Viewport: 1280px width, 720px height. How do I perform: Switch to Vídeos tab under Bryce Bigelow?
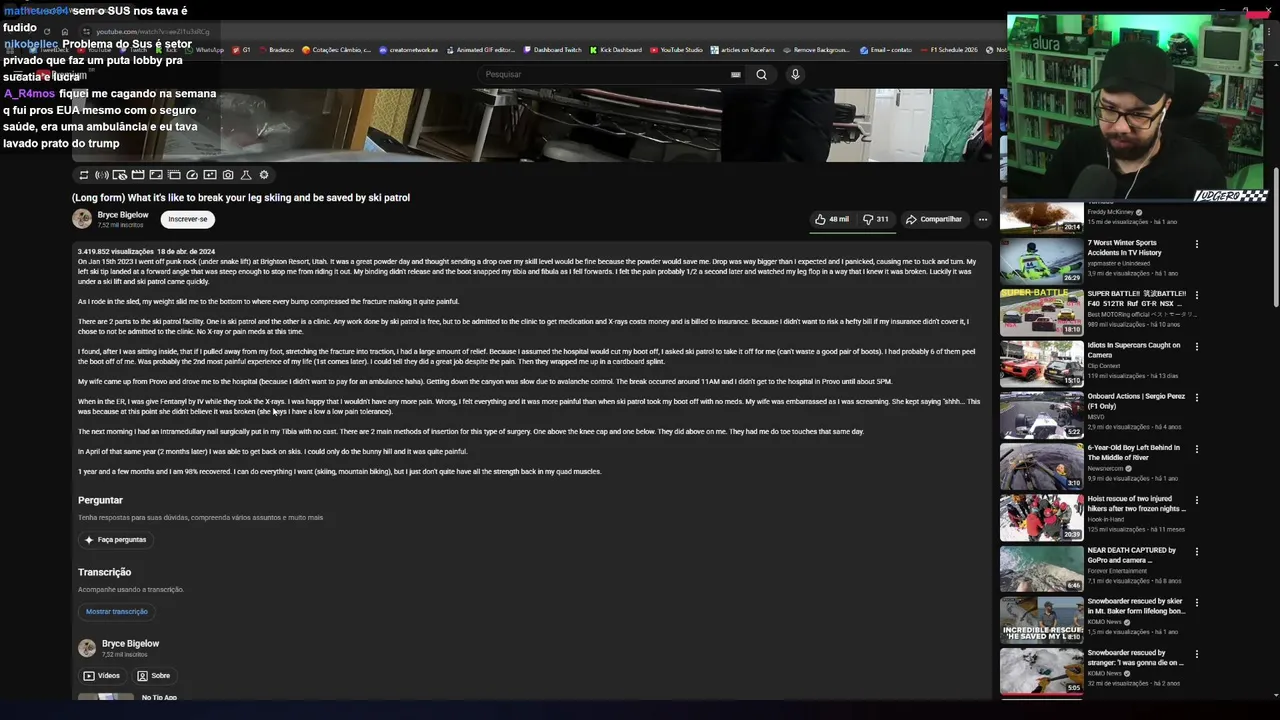[102, 676]
